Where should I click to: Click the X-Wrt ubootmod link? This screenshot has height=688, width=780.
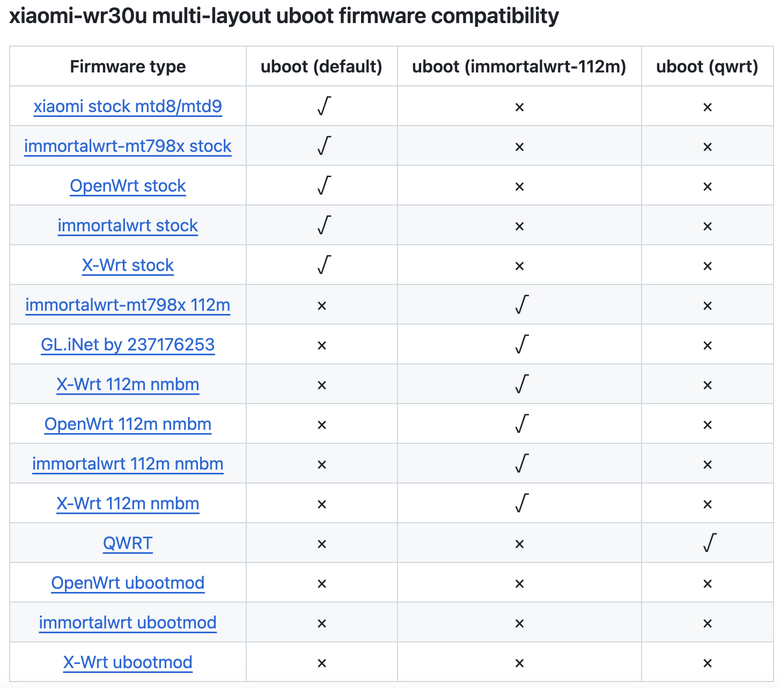tap(127, 662)
